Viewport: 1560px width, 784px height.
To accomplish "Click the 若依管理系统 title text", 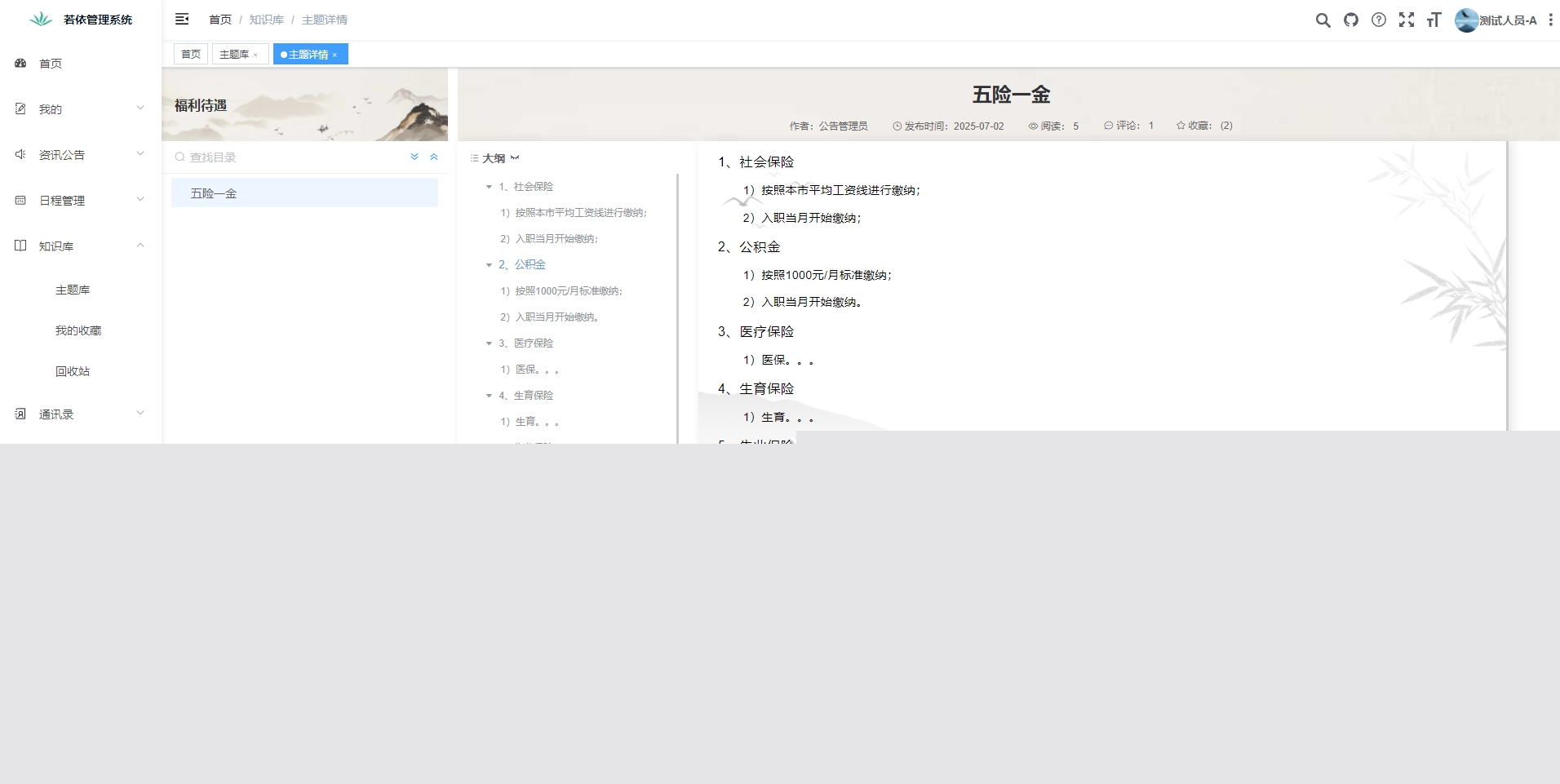I will pyautogui.click(x=98, y=20).
